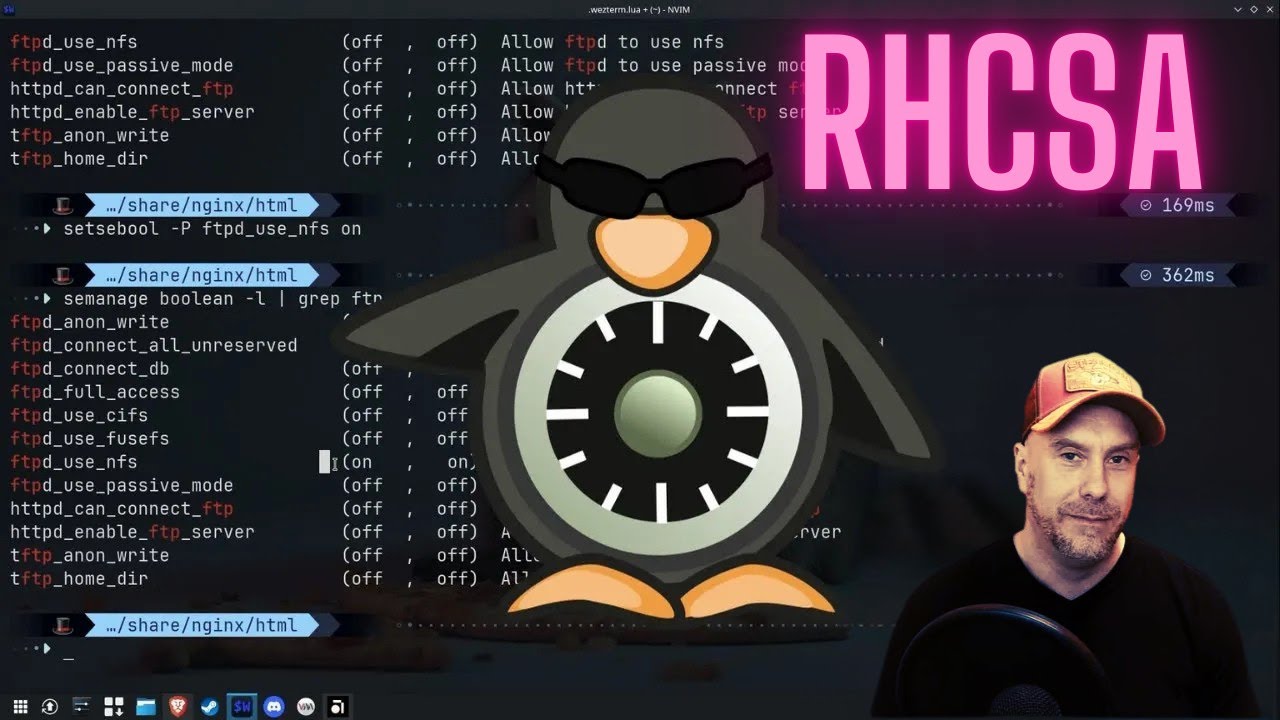The height and width of the screenshot is (720, 1280).
Task: Click the 'semanage boolean -l | grep' command line
Action: tap(222, 299)
